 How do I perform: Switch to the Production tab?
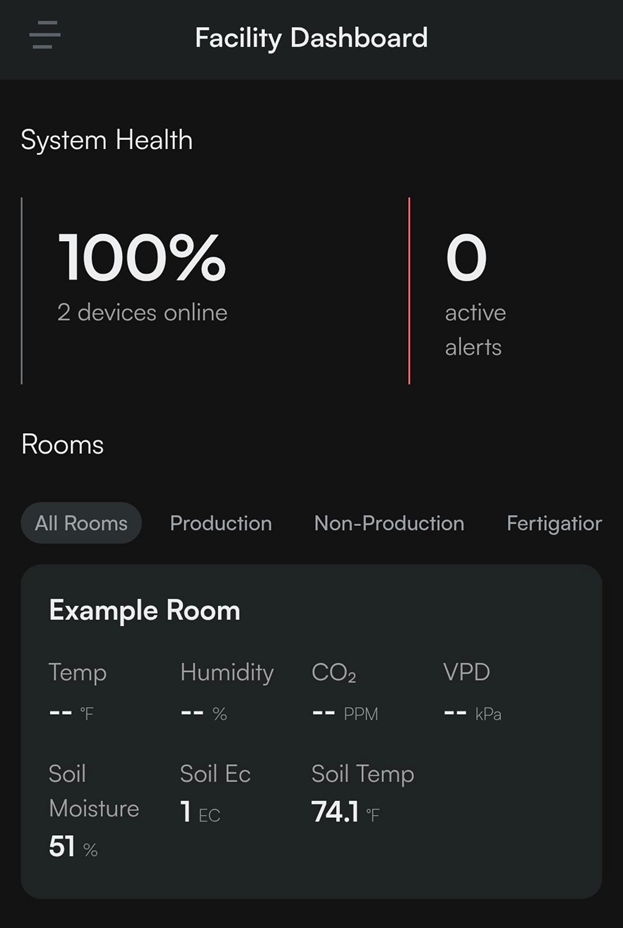(x=221, y=523)
